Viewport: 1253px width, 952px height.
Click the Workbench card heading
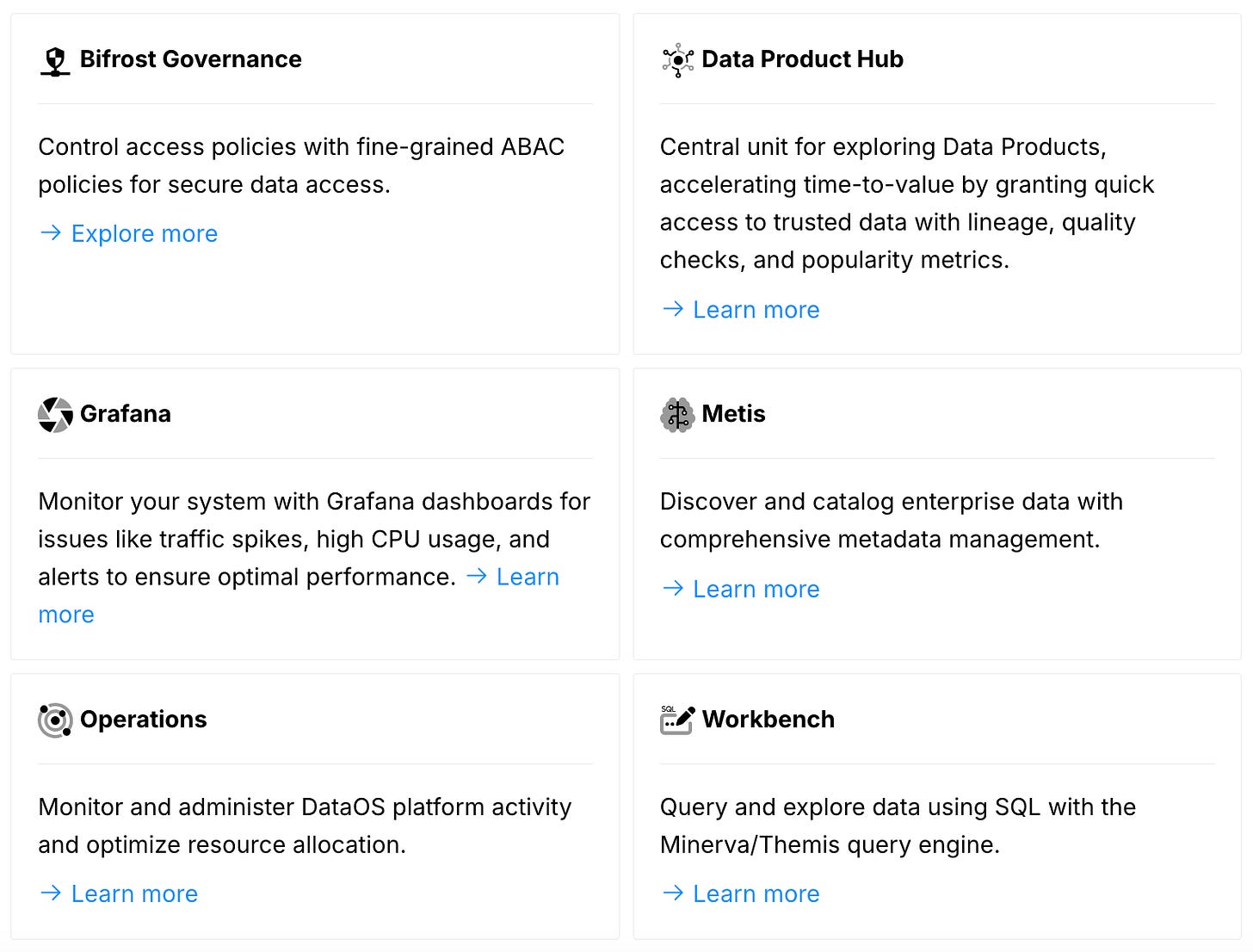(768, 720)
